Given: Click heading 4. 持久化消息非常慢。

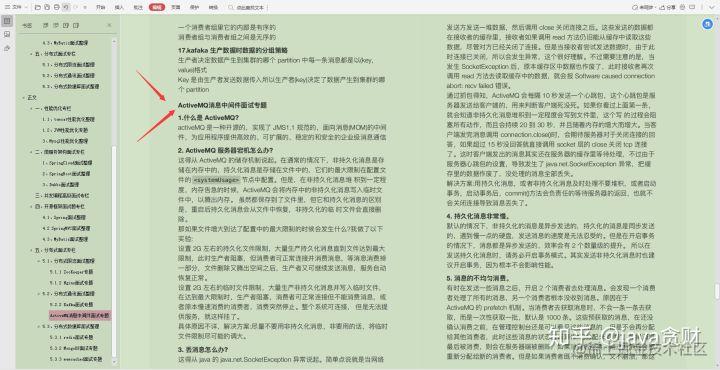Looking at the screenshot, I should pyautogui.click(x=478, y=216).
